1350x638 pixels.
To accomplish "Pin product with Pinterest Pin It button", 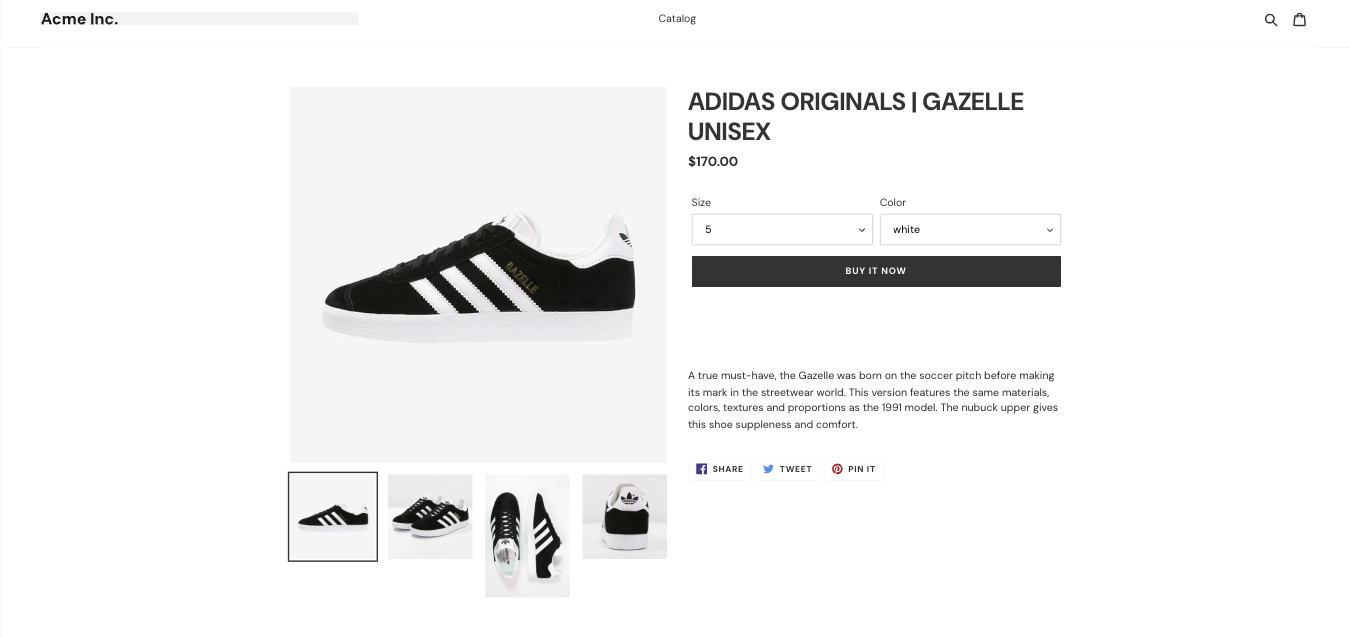I will [x=853, y=469].
